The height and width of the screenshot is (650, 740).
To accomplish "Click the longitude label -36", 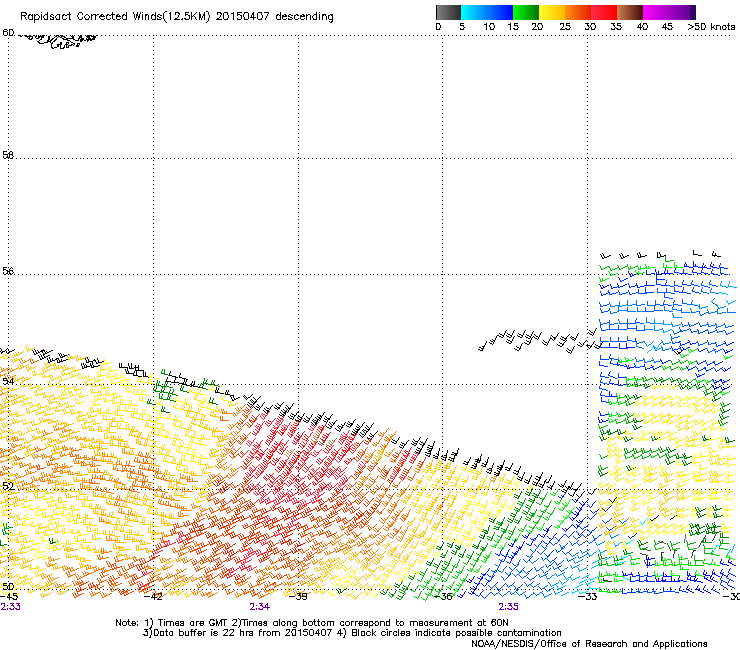I will tap(443, 597).
